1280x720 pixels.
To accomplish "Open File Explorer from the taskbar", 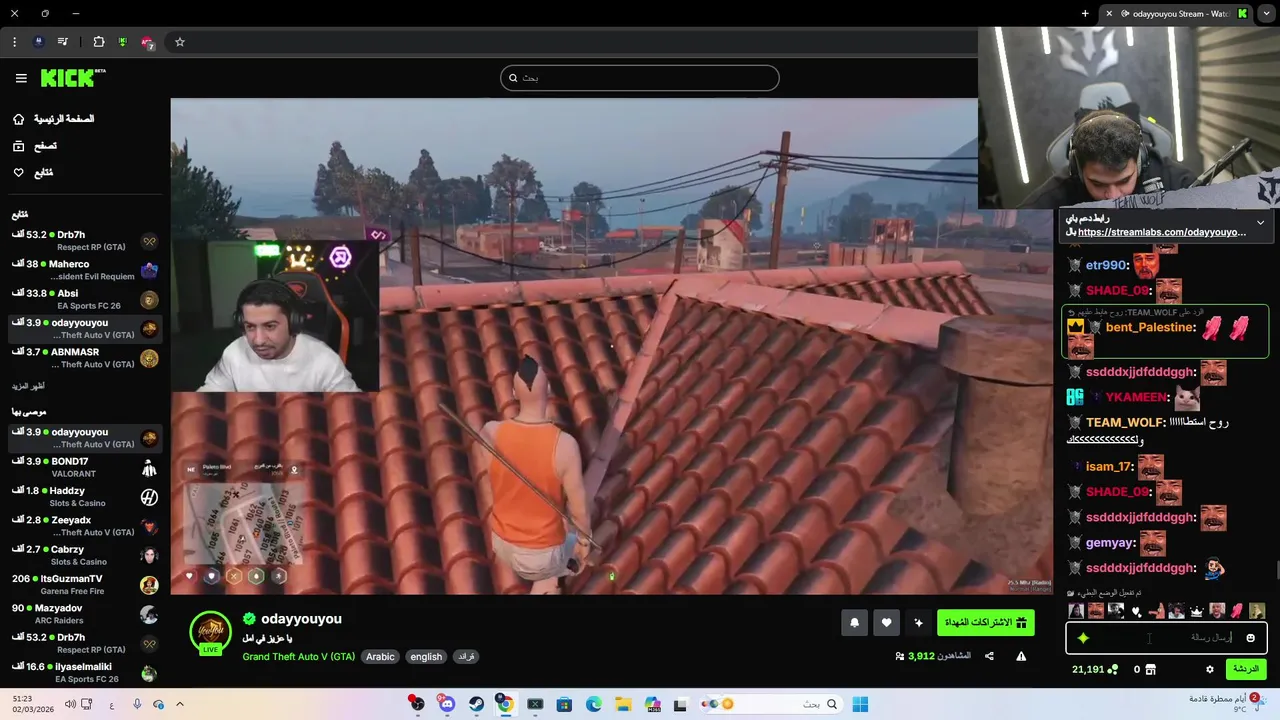I will click(623, 704).
